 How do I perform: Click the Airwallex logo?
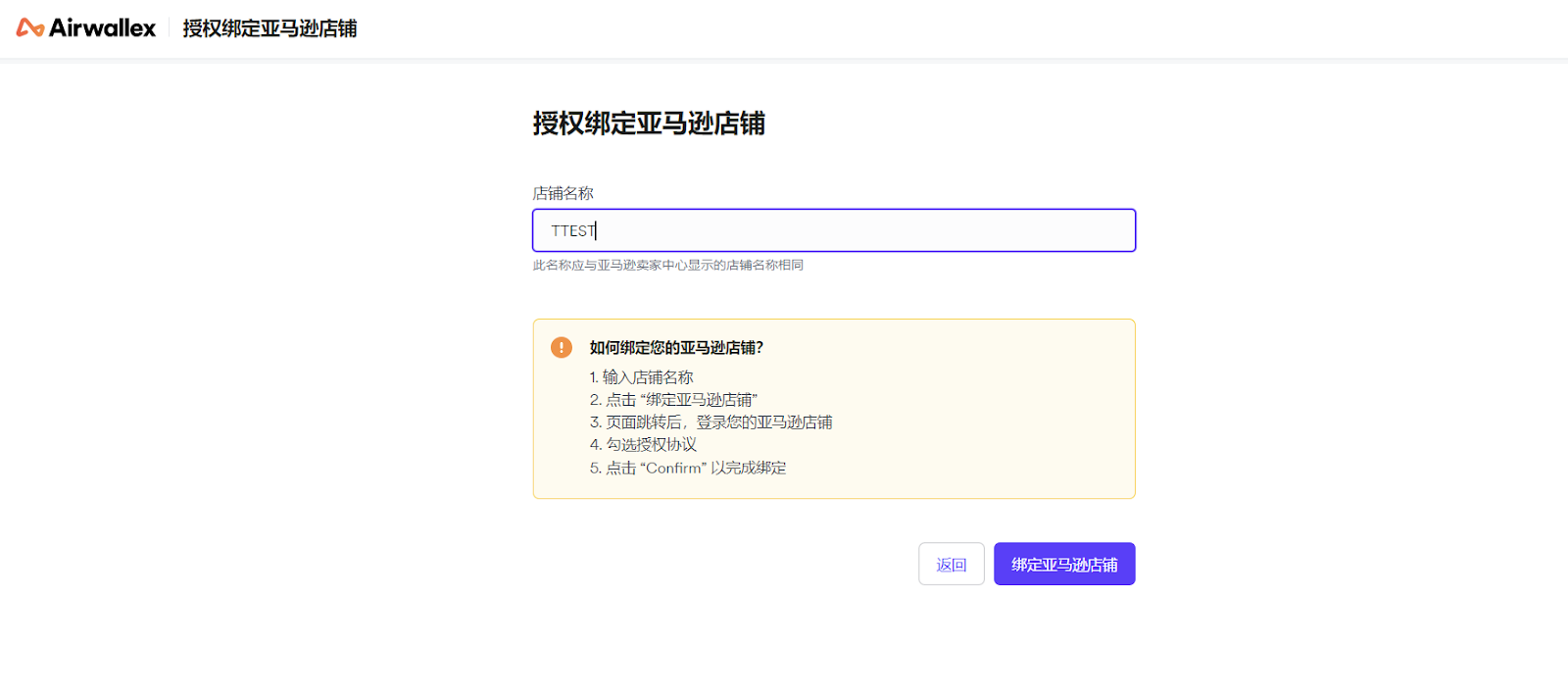point(86,28)
